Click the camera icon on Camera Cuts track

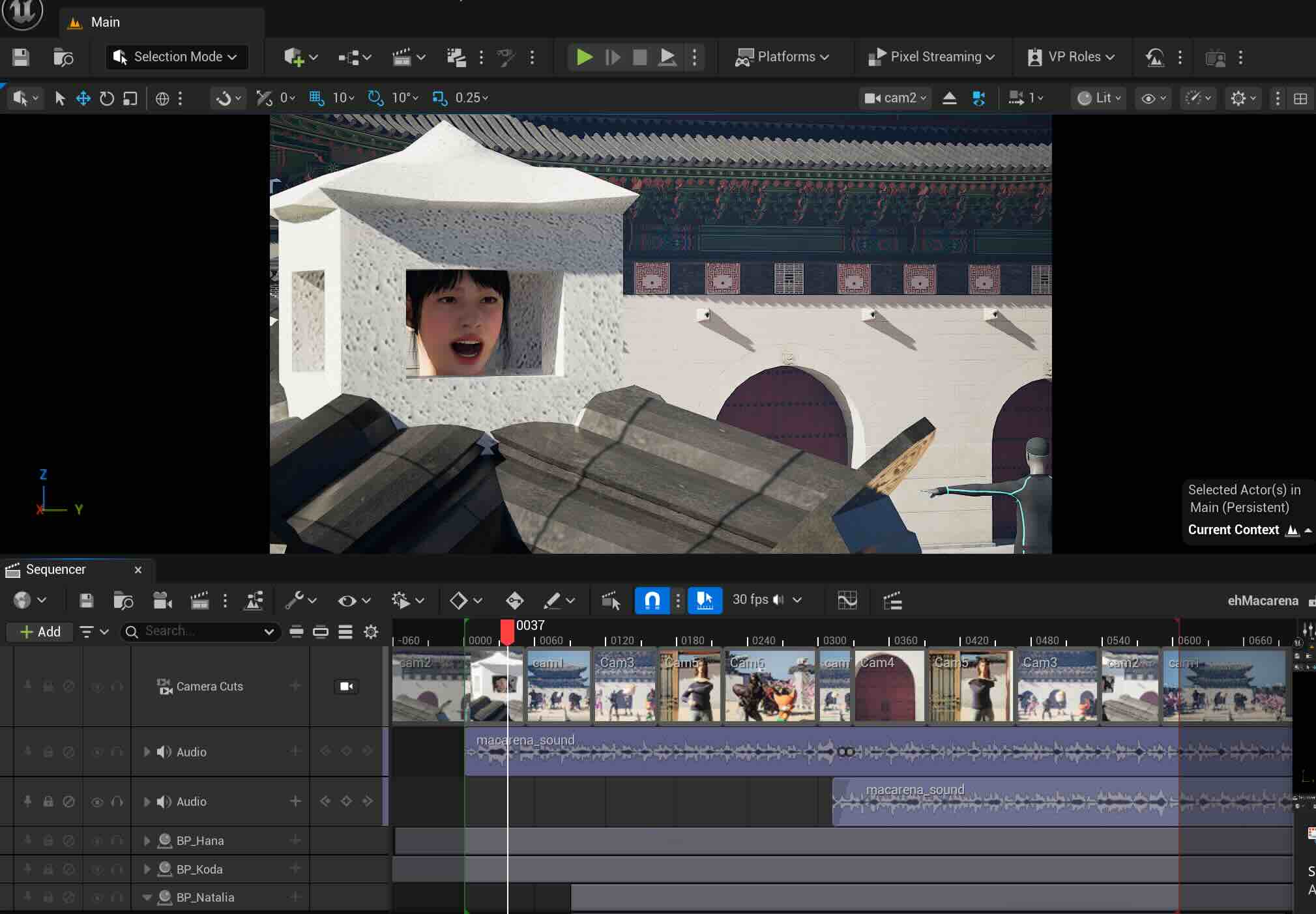click(346, 686)
